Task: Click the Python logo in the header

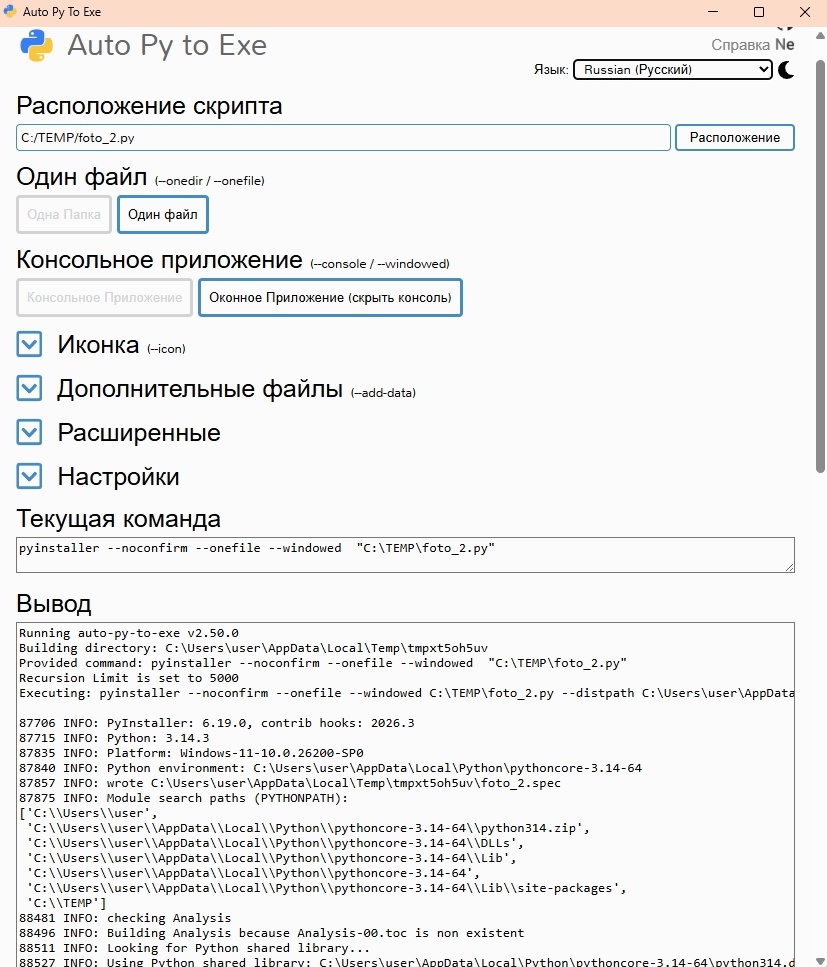Action: 36,44
